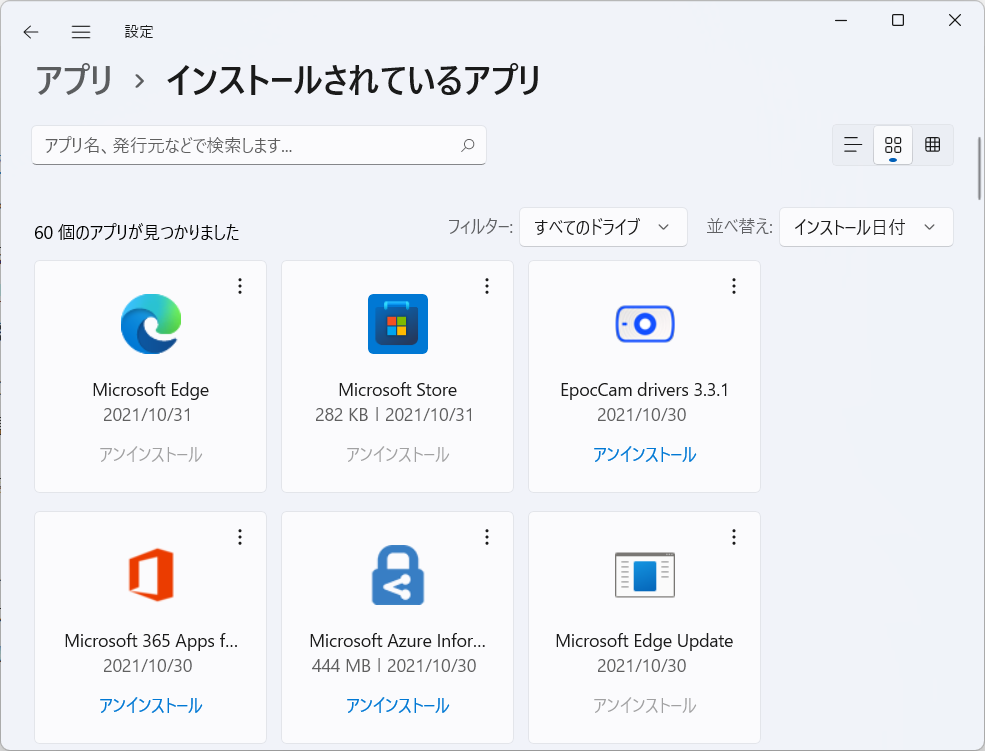This screenshot has height=751, width=985.
Task: Click the Azure Information Protection lock icon
Action: pyautogui.click(x=398, y=575)
